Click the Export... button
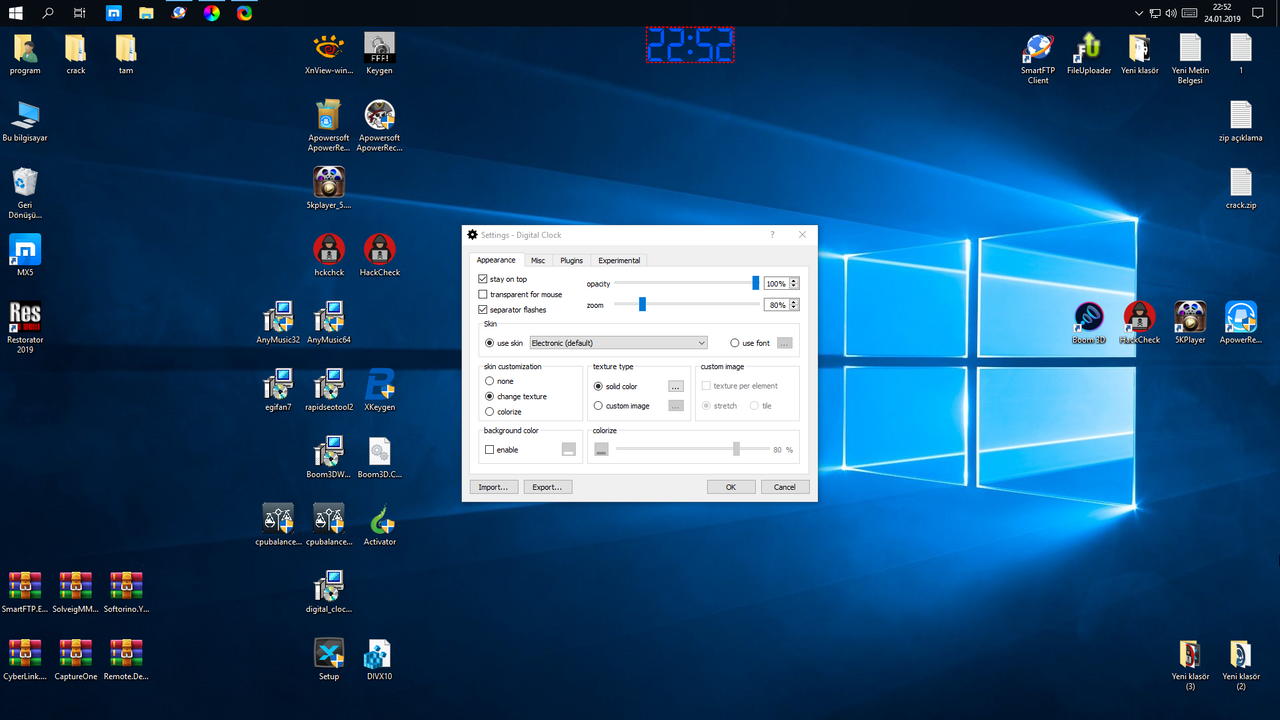 [x=547, y=487]
